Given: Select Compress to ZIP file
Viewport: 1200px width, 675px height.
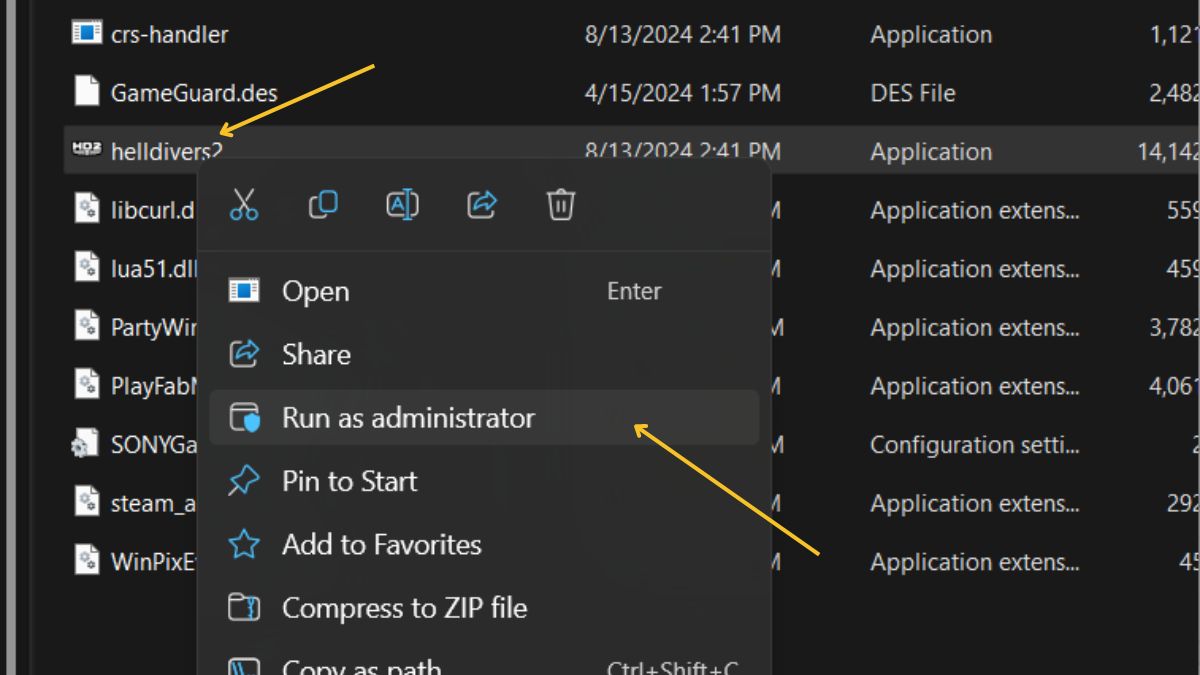Looking at the screenshot, I should [484, 607].
